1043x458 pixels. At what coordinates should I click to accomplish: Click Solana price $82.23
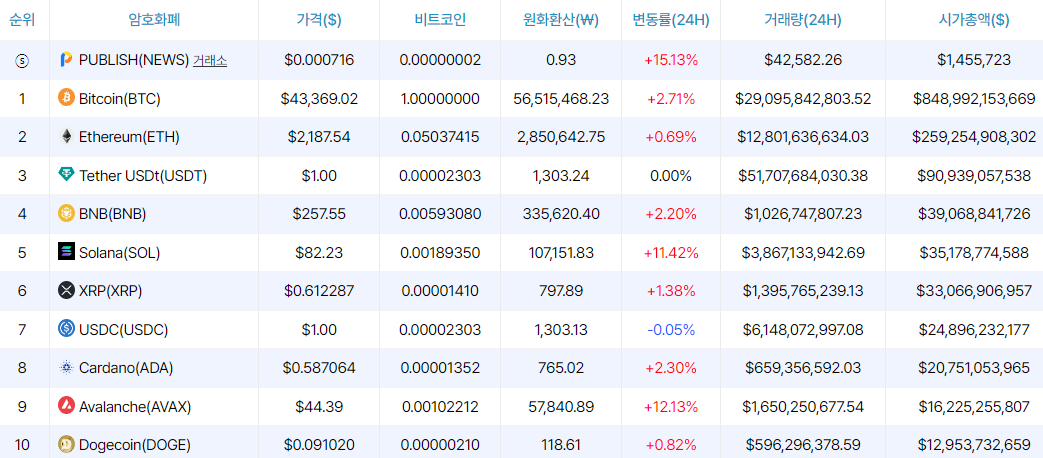[319, 253]
